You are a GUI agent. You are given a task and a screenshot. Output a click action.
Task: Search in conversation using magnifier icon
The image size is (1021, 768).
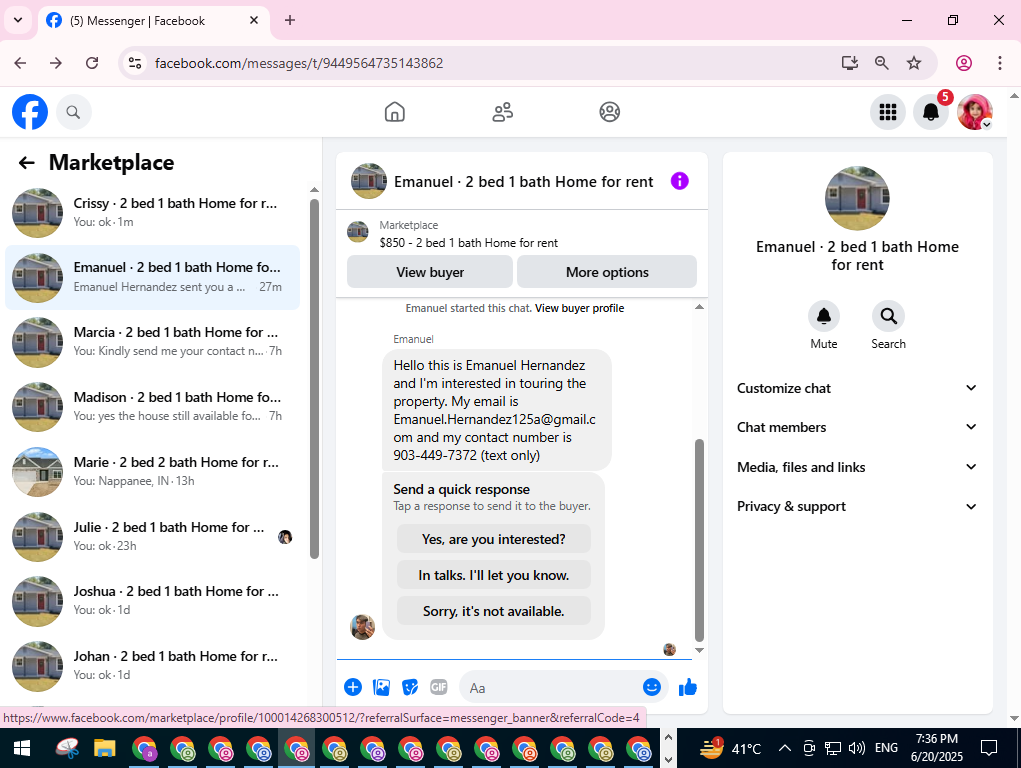(888, 317)
